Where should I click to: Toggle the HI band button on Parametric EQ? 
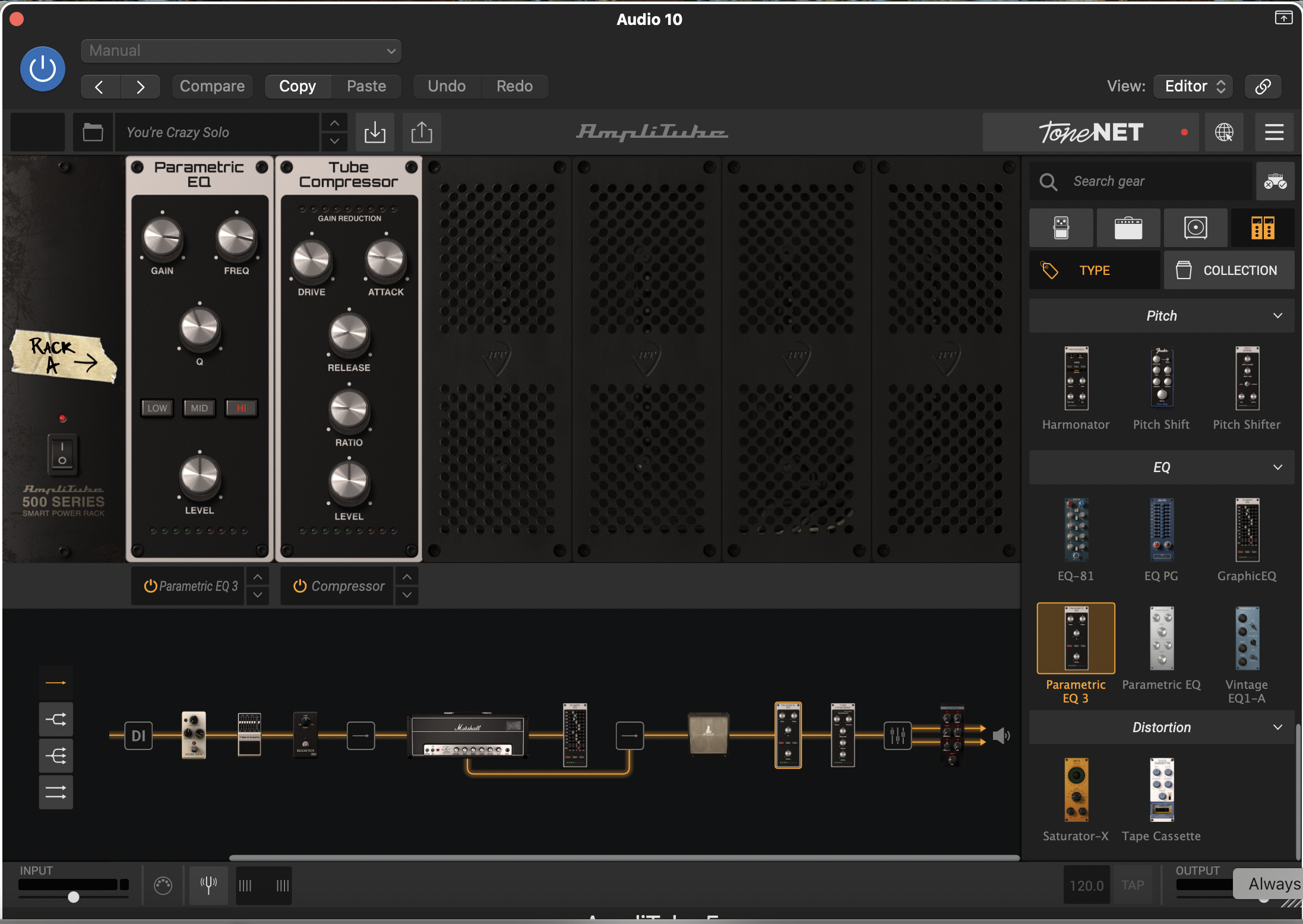[x=241, y=408]
